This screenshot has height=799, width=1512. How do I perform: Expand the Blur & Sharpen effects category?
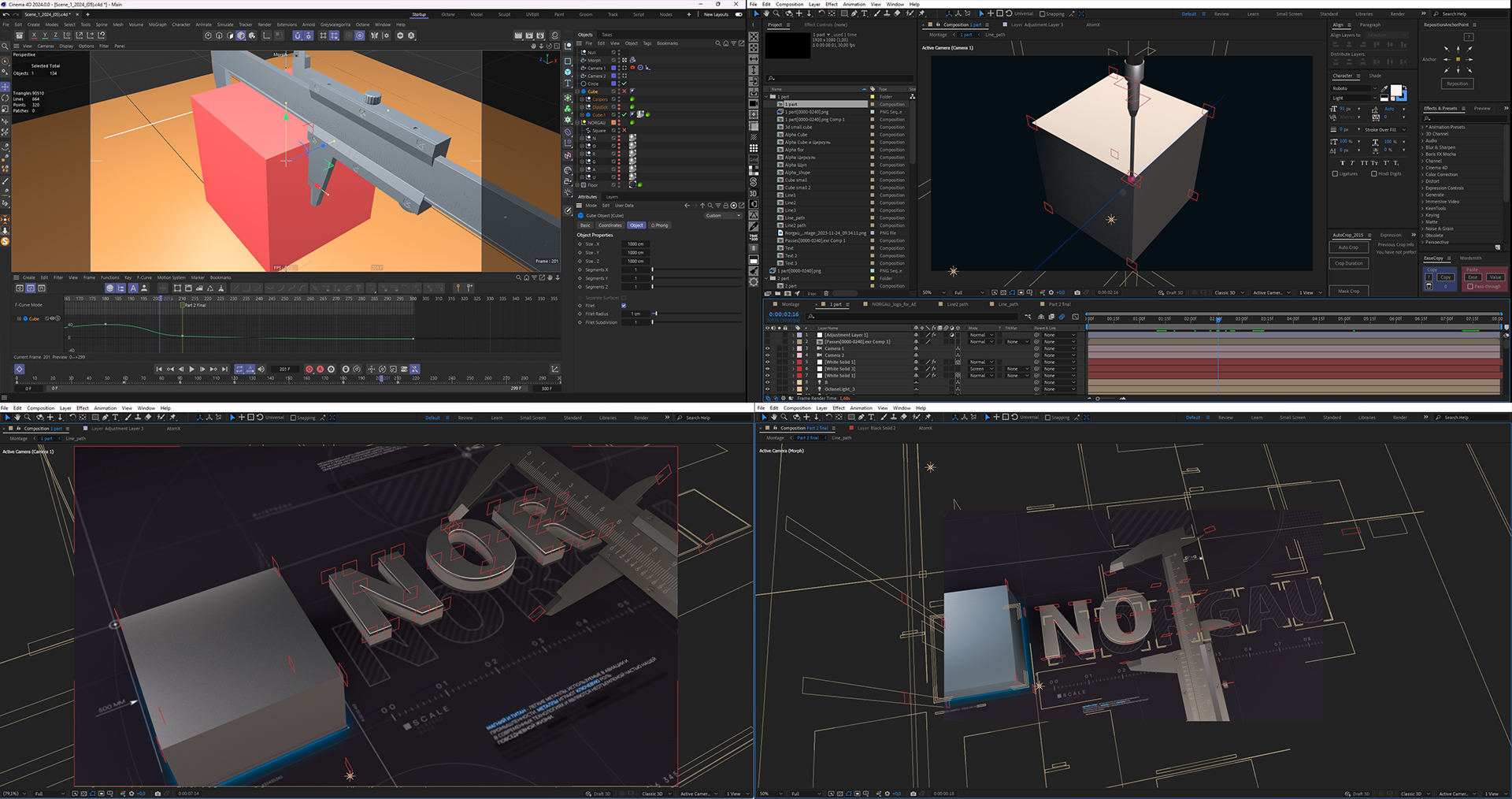click(1423, 147)
